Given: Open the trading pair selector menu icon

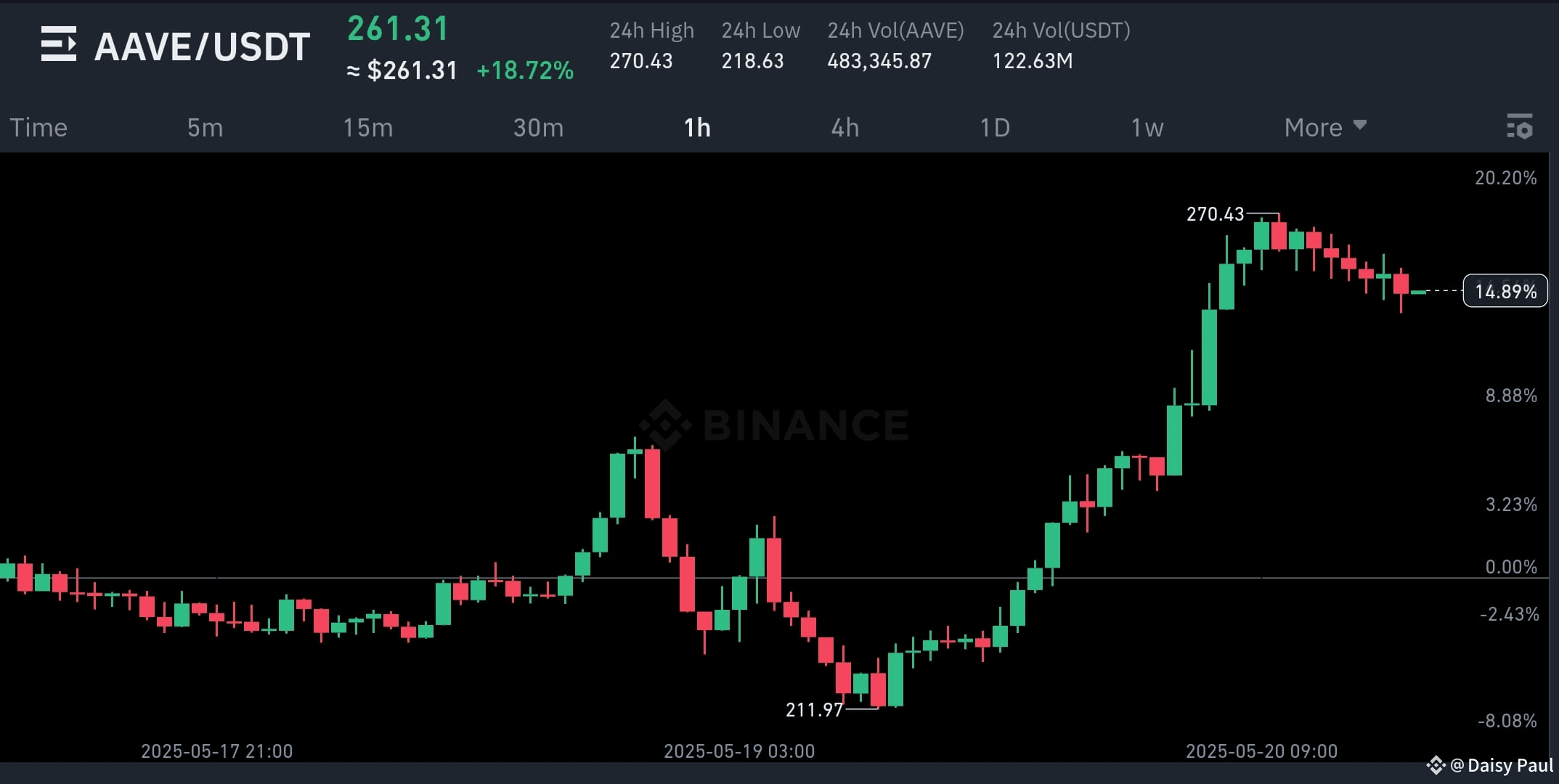Looking at the screenshot, I should [x=59, y=44].
